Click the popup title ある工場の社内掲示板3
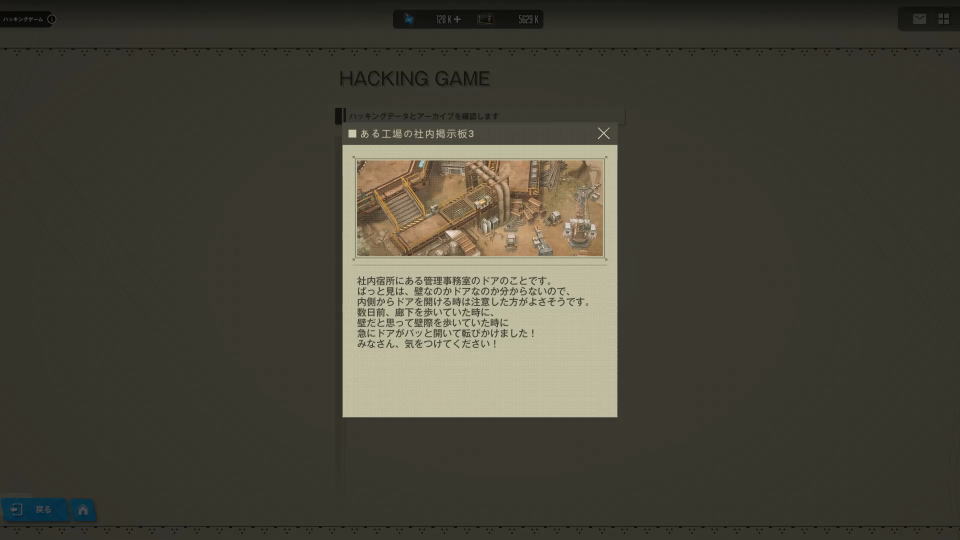960x540 pixels. coord(417,133)
